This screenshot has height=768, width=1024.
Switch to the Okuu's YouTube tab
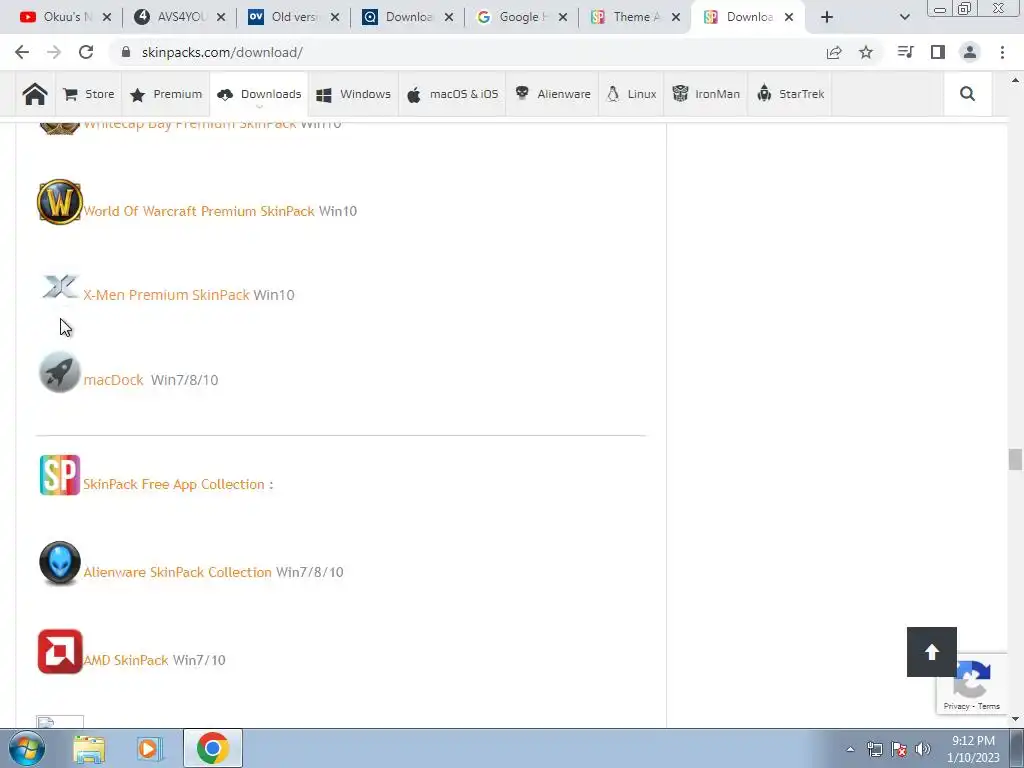(x=55, y=17)
